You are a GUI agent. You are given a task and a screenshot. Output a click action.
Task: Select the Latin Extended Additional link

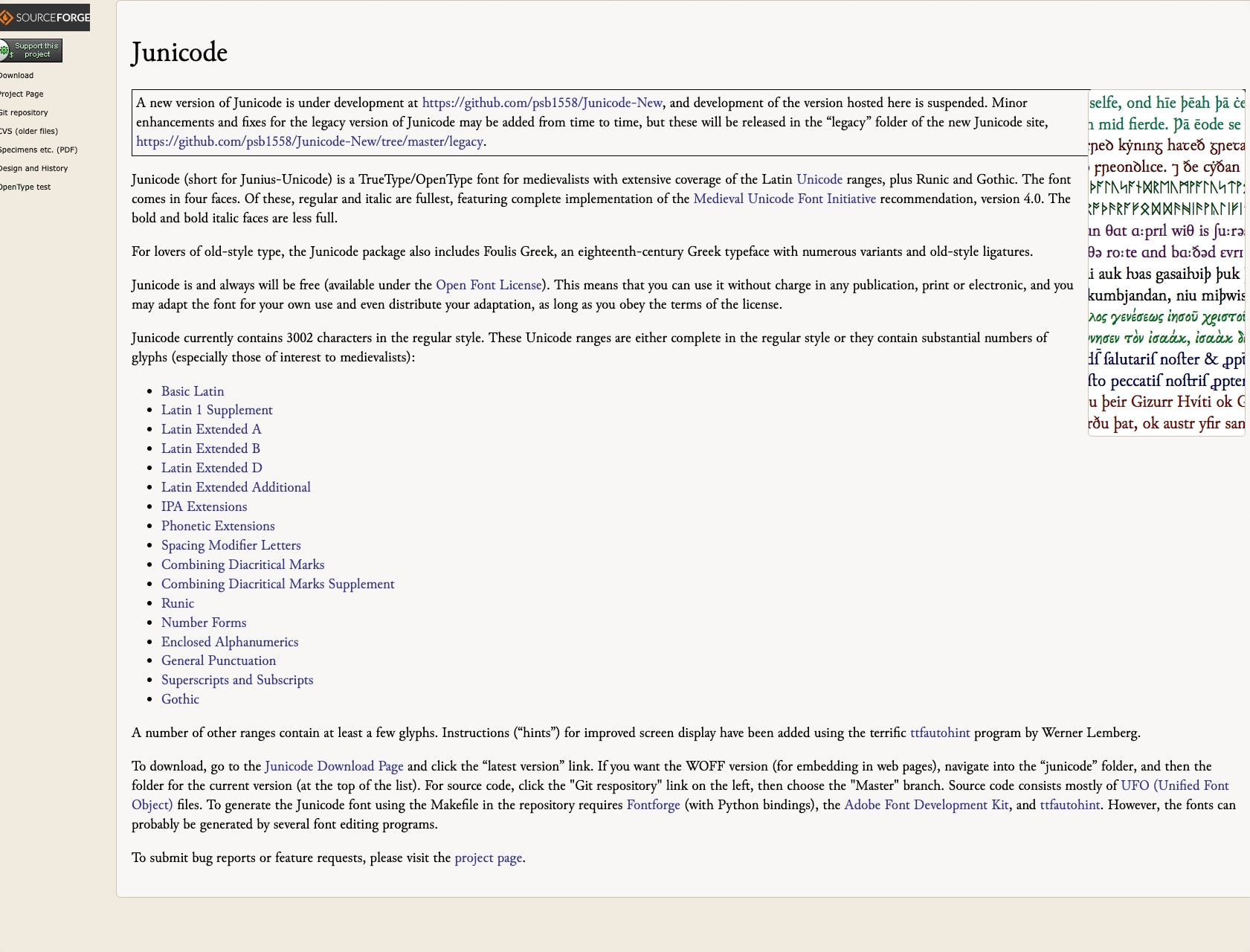[x=236, y=487]
